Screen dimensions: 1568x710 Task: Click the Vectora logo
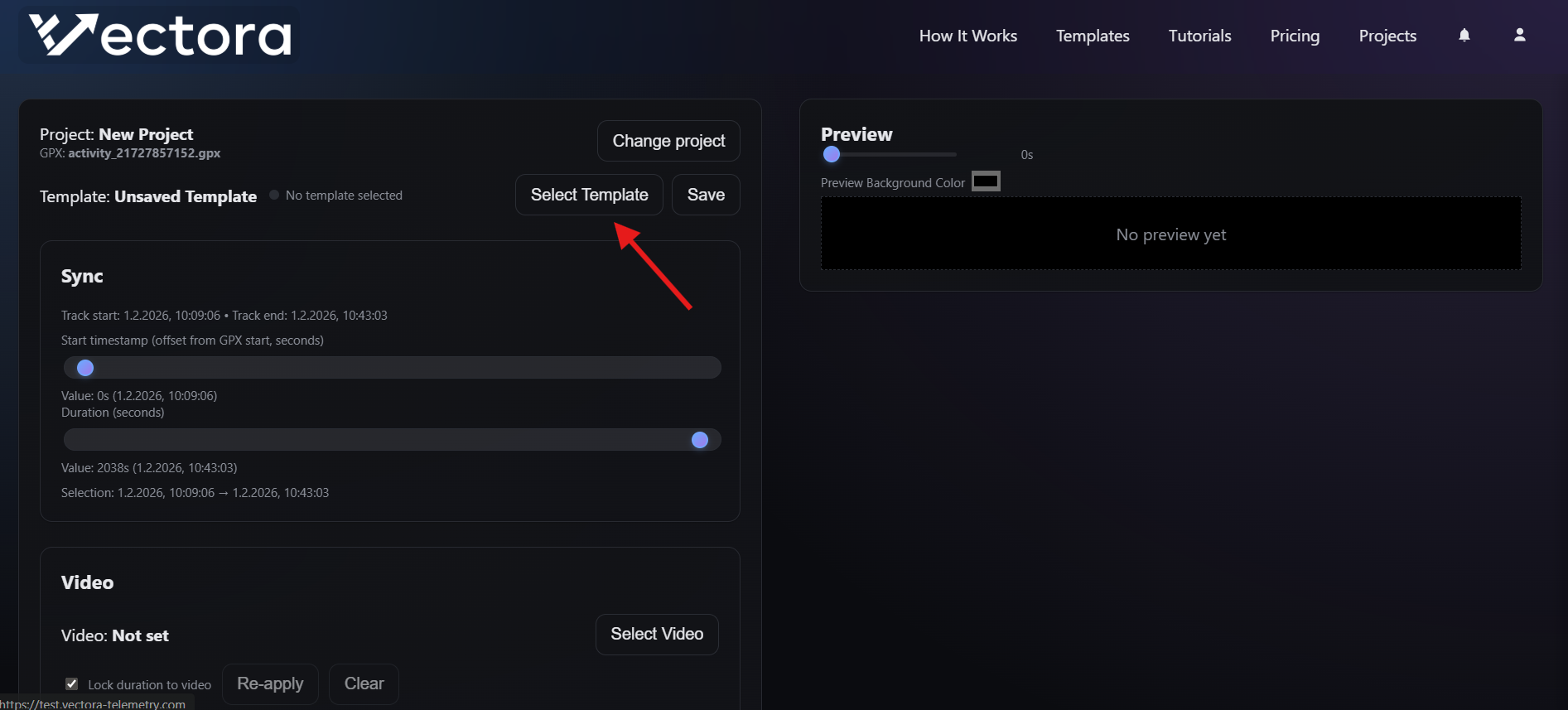click(x=160, y=36)
